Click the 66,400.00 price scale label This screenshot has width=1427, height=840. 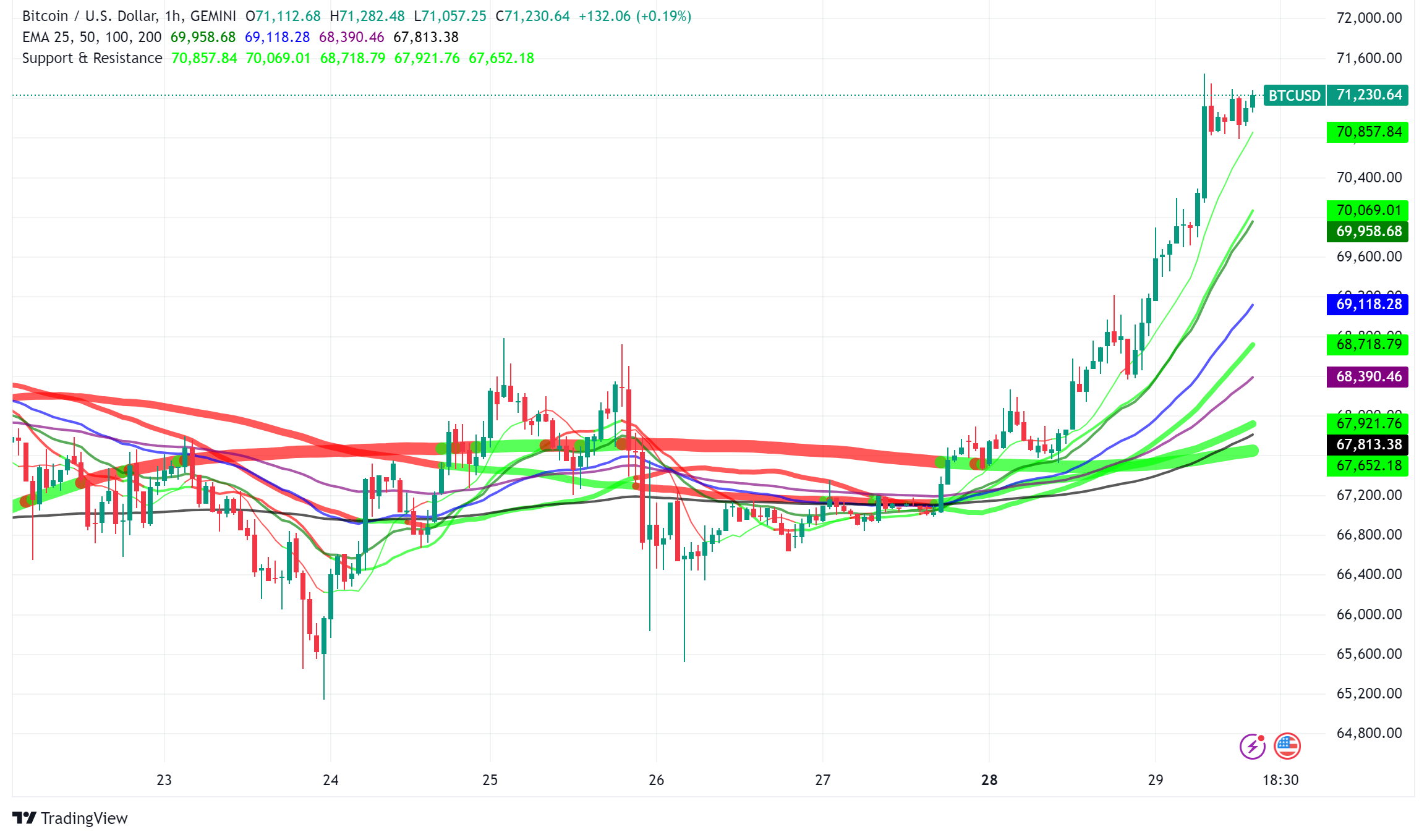pyautogui.click(x=1369, y=574)
